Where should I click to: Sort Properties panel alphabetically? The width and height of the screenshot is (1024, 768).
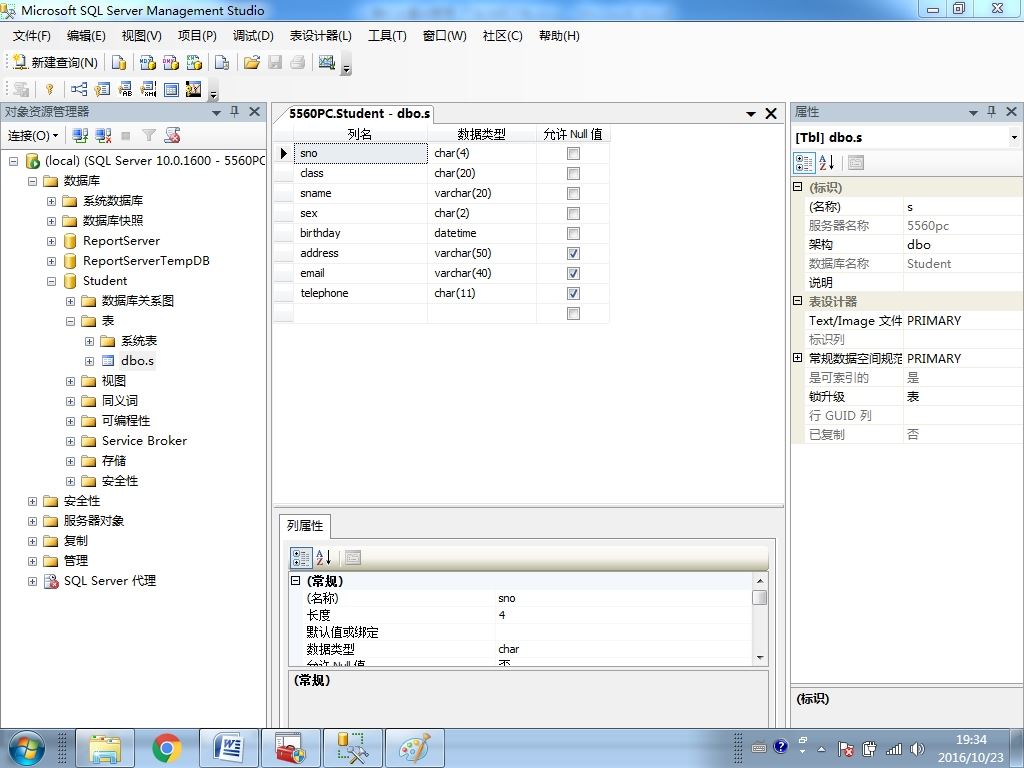(x=827, y=163)
